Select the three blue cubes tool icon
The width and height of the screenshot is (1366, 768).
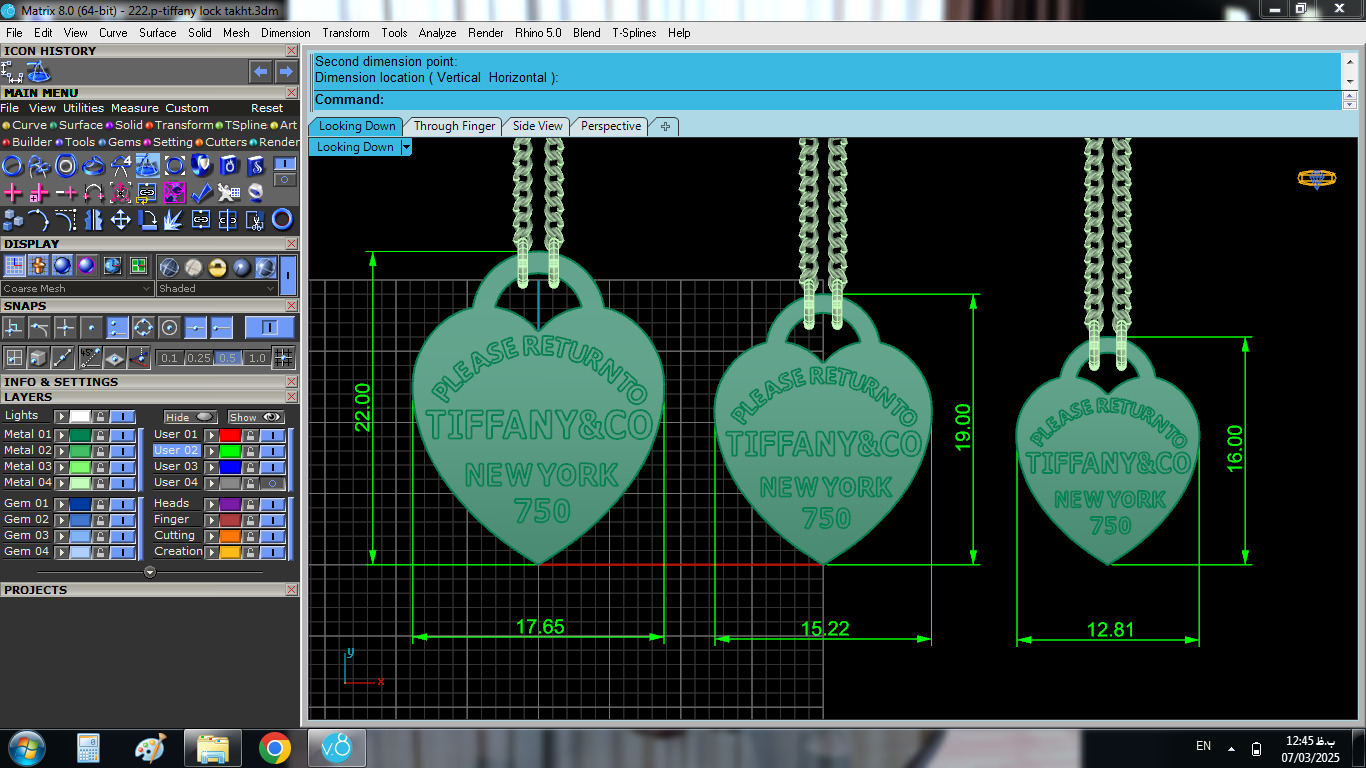click(x=12, y=219)
